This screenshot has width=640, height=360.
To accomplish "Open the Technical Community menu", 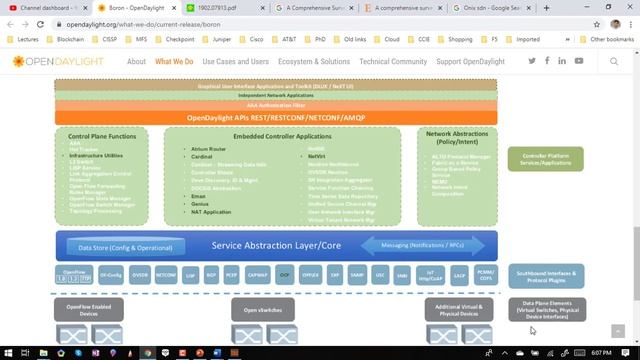I will tap(393, 62).
